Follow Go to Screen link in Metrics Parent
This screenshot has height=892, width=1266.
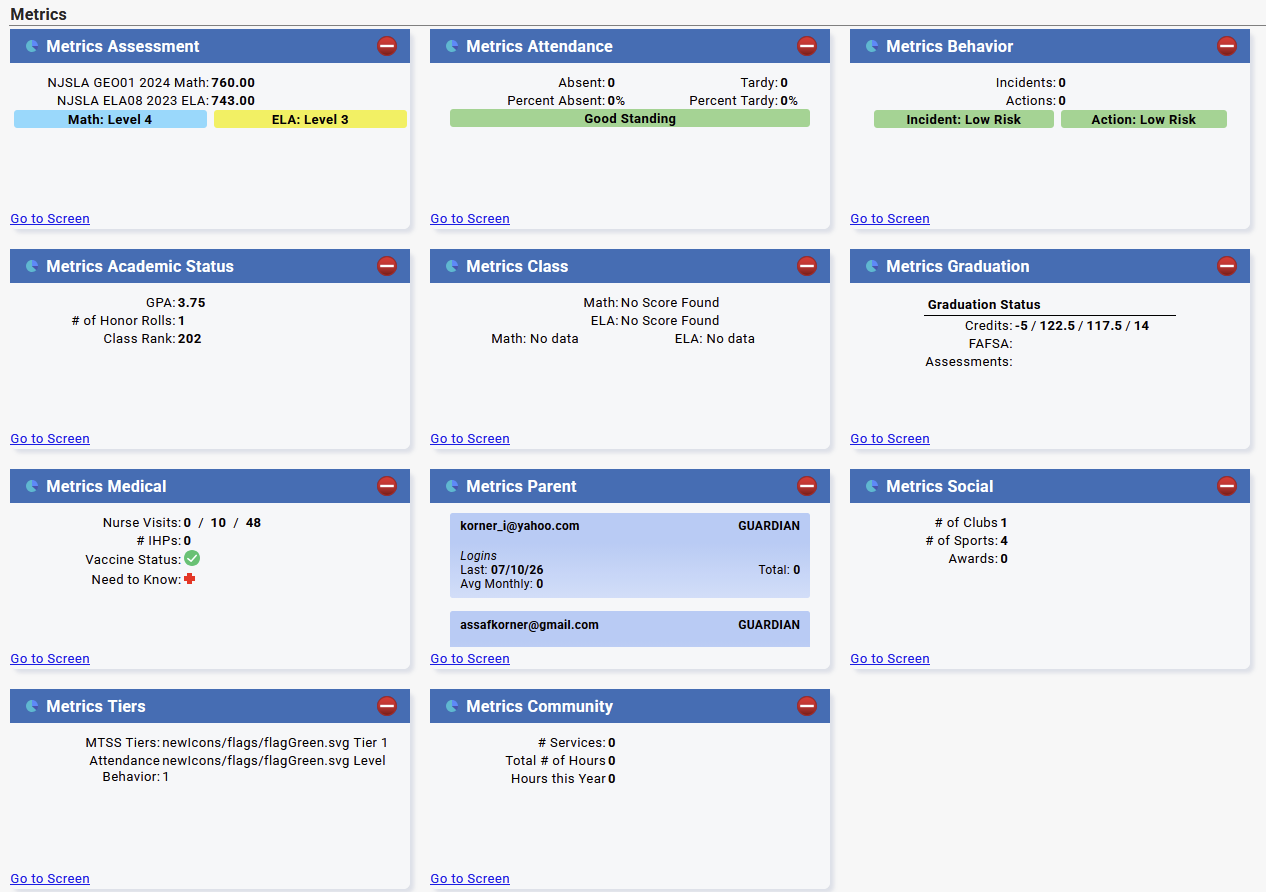(470, 659)
